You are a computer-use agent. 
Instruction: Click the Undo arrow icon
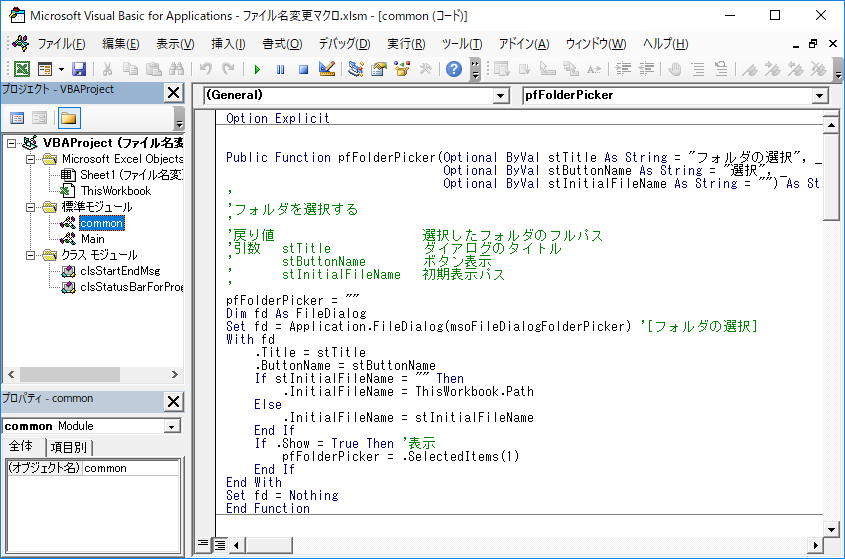click(205, 69)
